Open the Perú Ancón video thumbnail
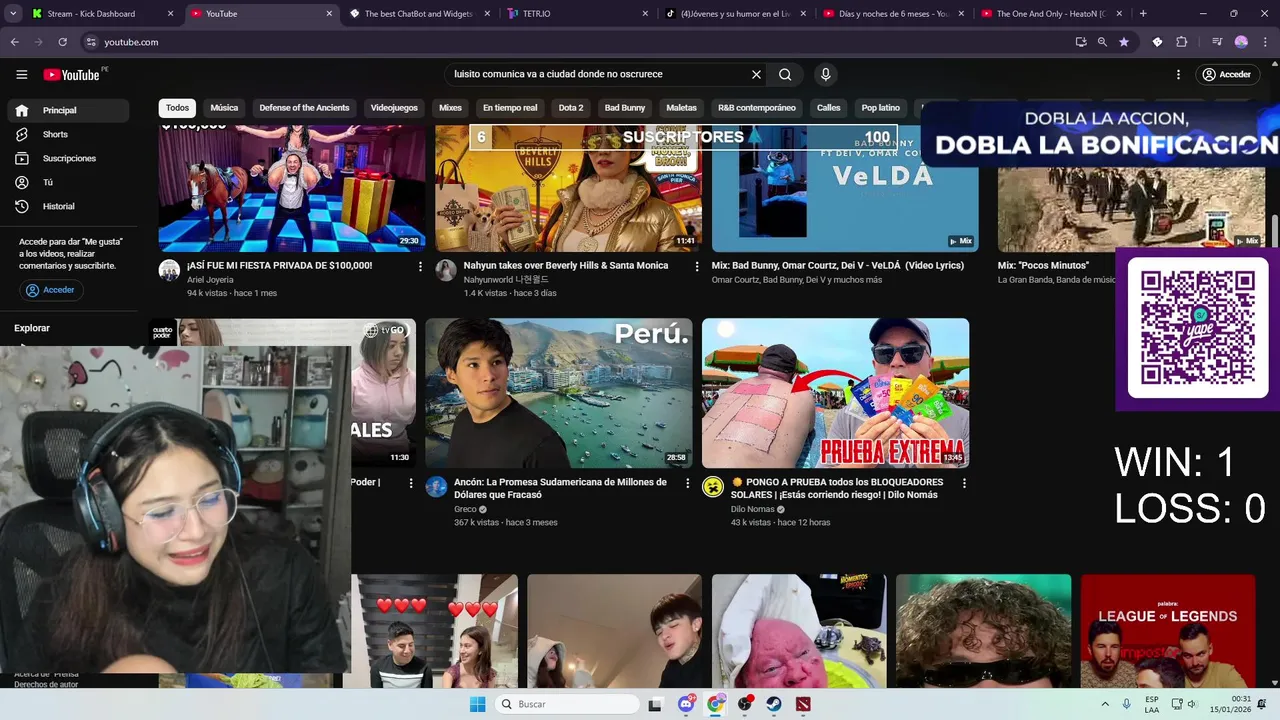This screenshot has height=720, width=1280. point(558,393)
